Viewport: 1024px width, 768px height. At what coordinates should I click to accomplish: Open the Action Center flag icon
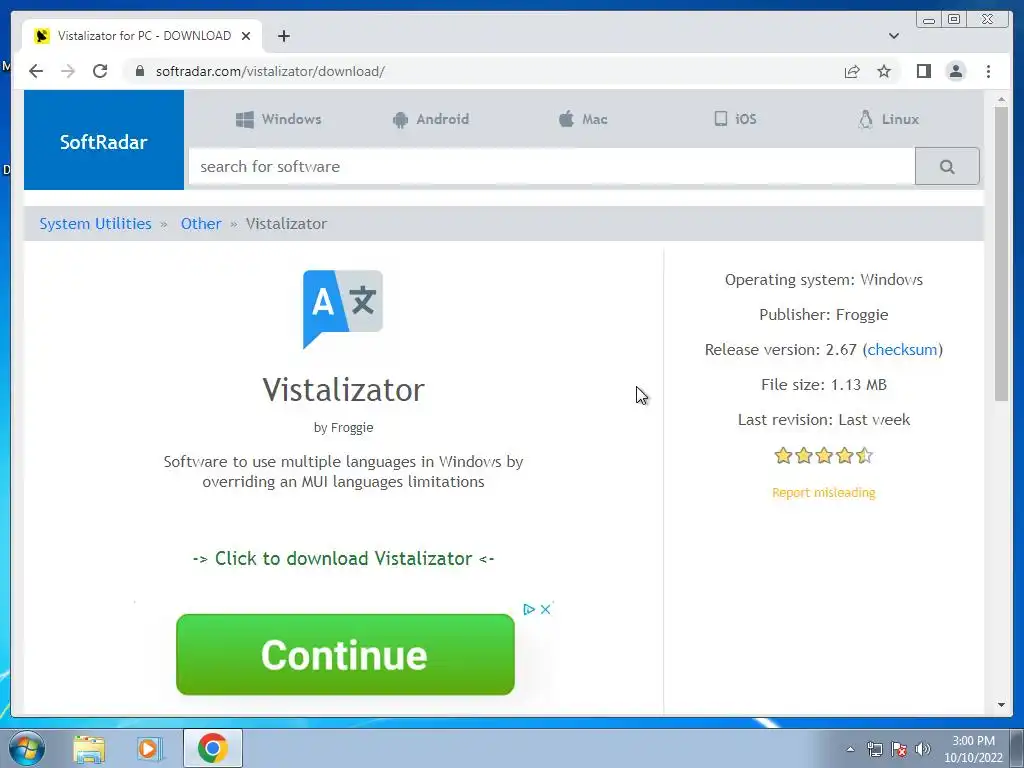899,749
